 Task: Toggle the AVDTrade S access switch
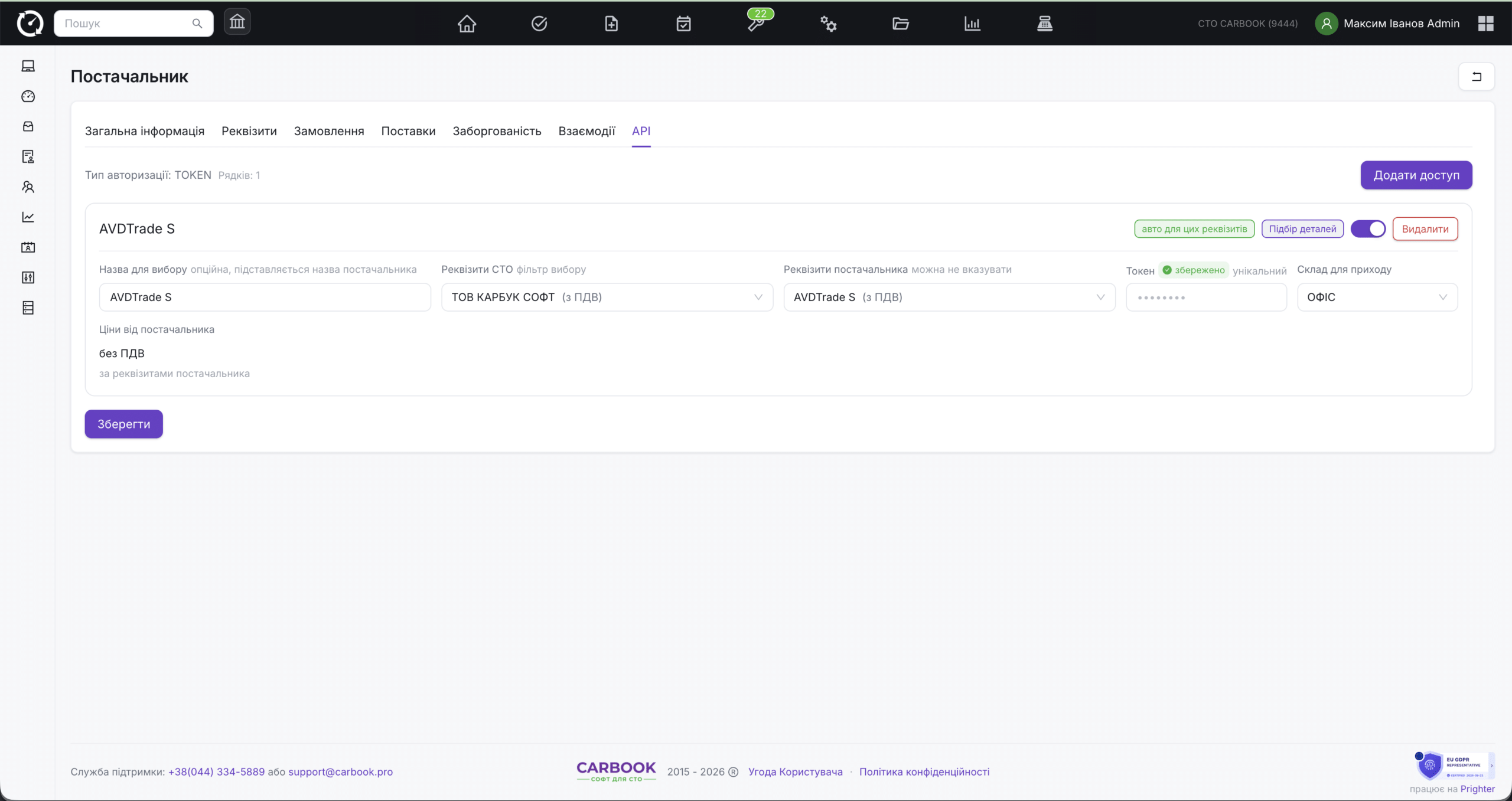(x=1368, y=229)
